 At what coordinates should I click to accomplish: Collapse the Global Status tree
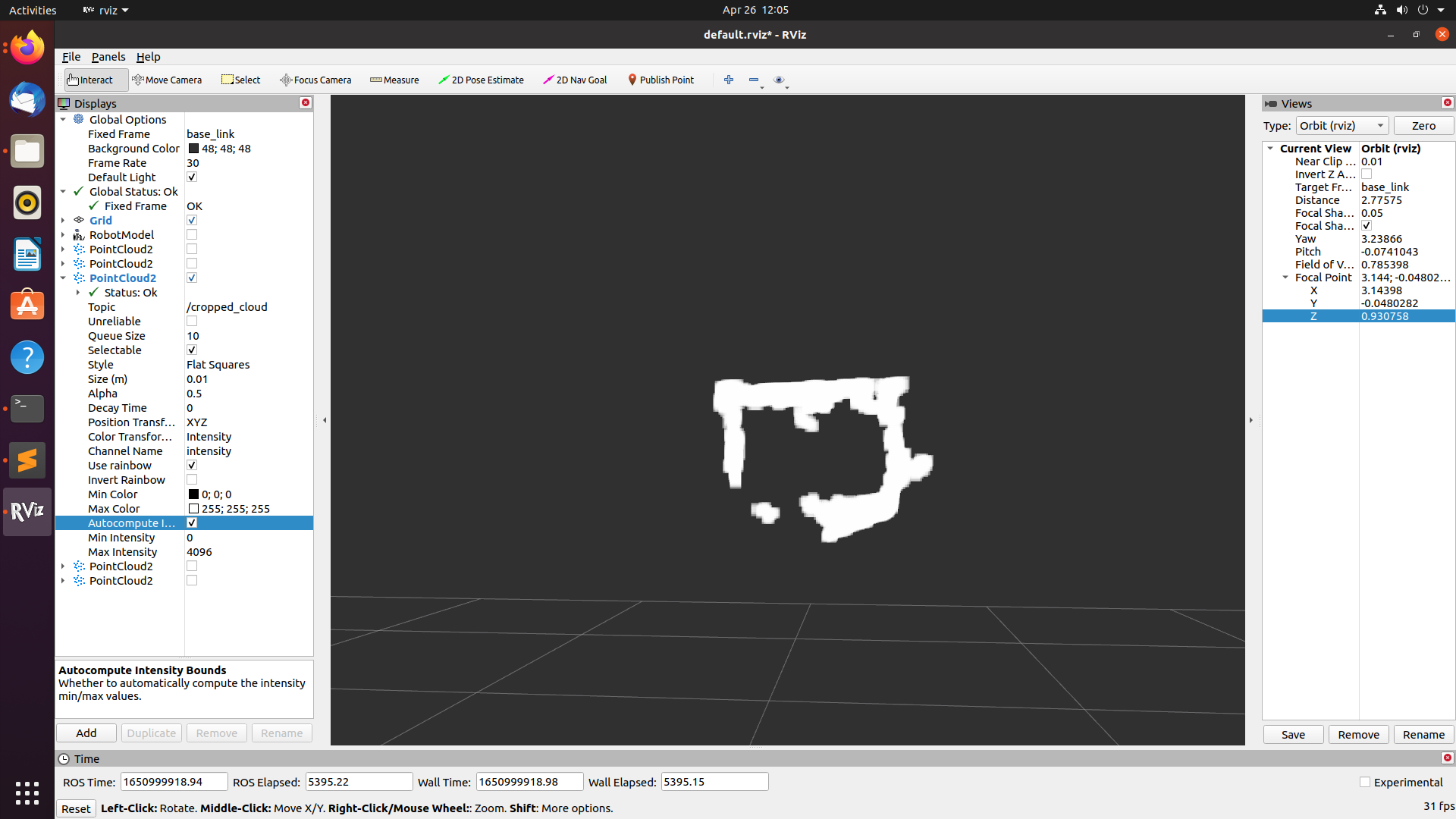click(x=64, y=192)
